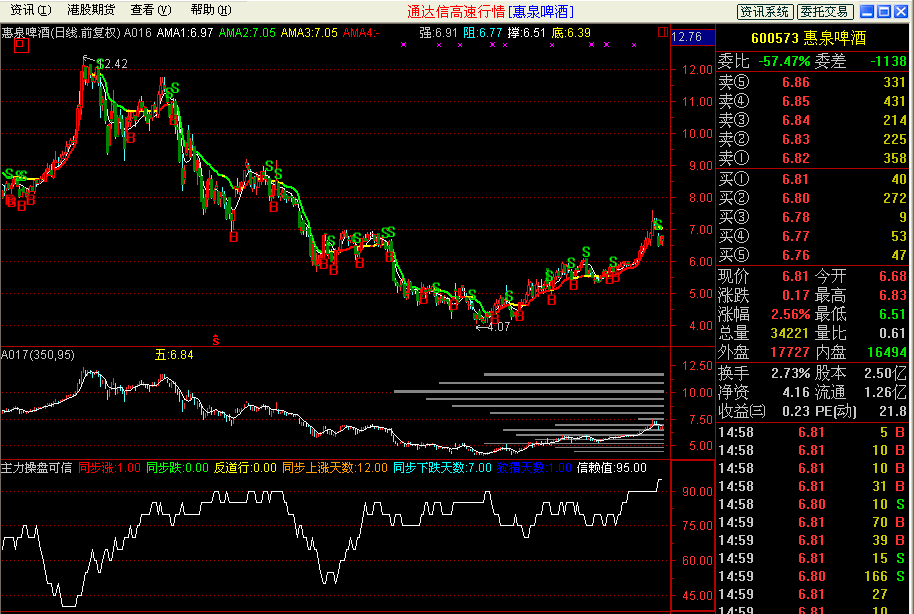This screenshot has height=614, width=914.
Task: Click the yellow 五:6.84 label
Action: point(174,355)
